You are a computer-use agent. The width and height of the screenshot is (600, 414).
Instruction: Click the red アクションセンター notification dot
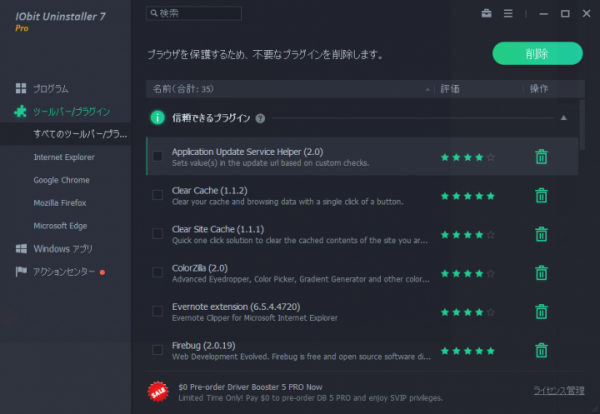(x=102, y=272)
